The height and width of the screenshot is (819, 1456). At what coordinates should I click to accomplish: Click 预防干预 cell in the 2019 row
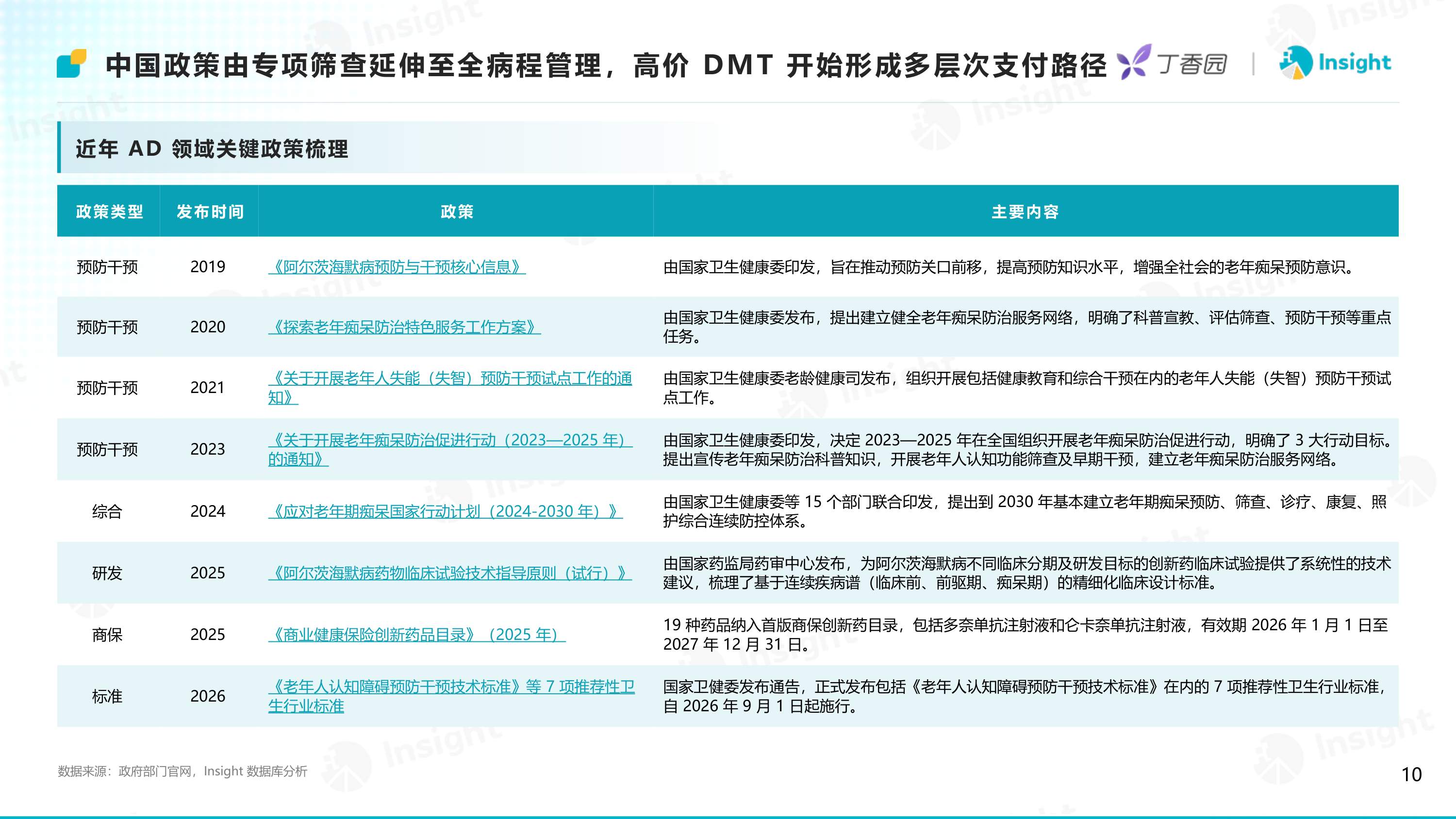pos(107,267)
